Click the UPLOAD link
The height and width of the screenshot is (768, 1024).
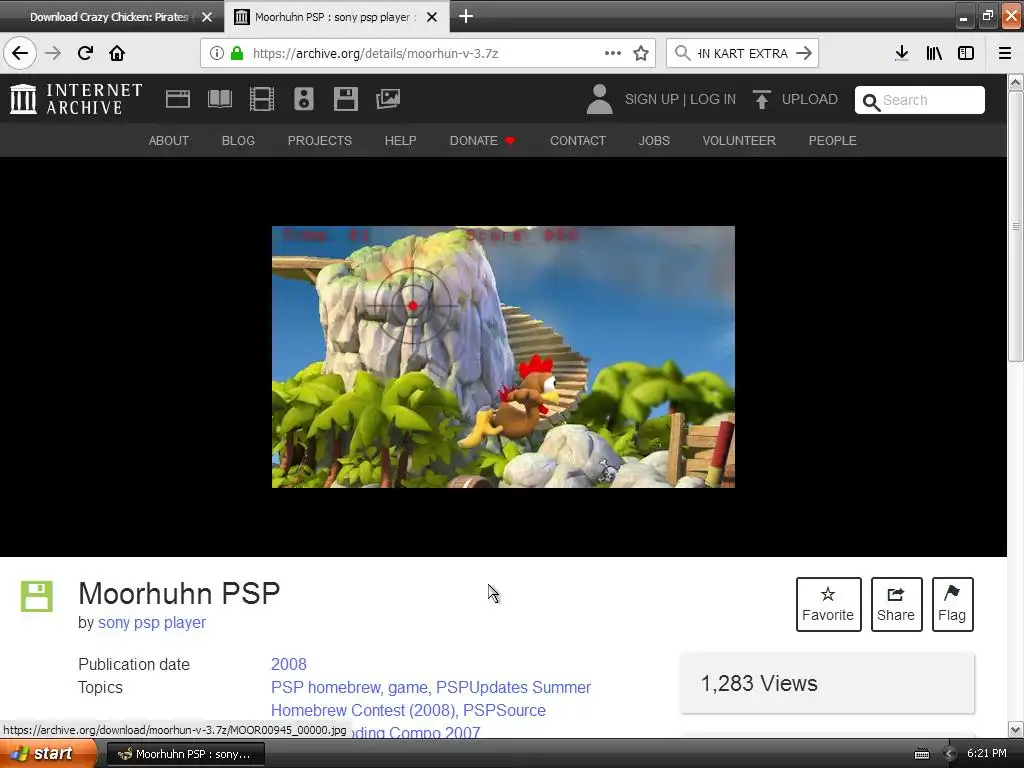coord(795,99)
